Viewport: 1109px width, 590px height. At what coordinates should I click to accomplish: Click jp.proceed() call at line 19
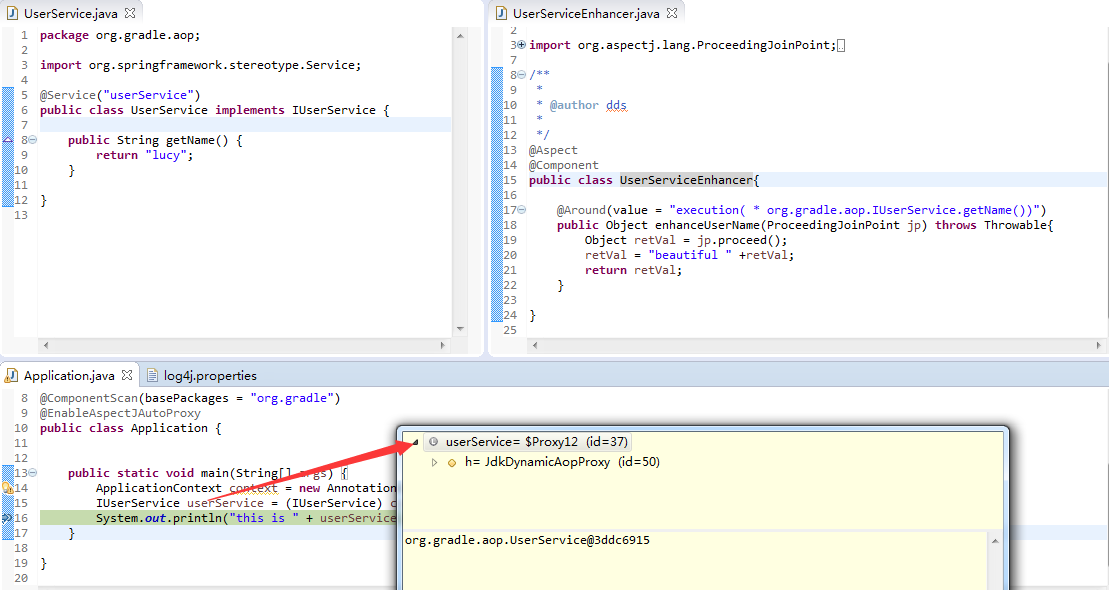[738, 240]
